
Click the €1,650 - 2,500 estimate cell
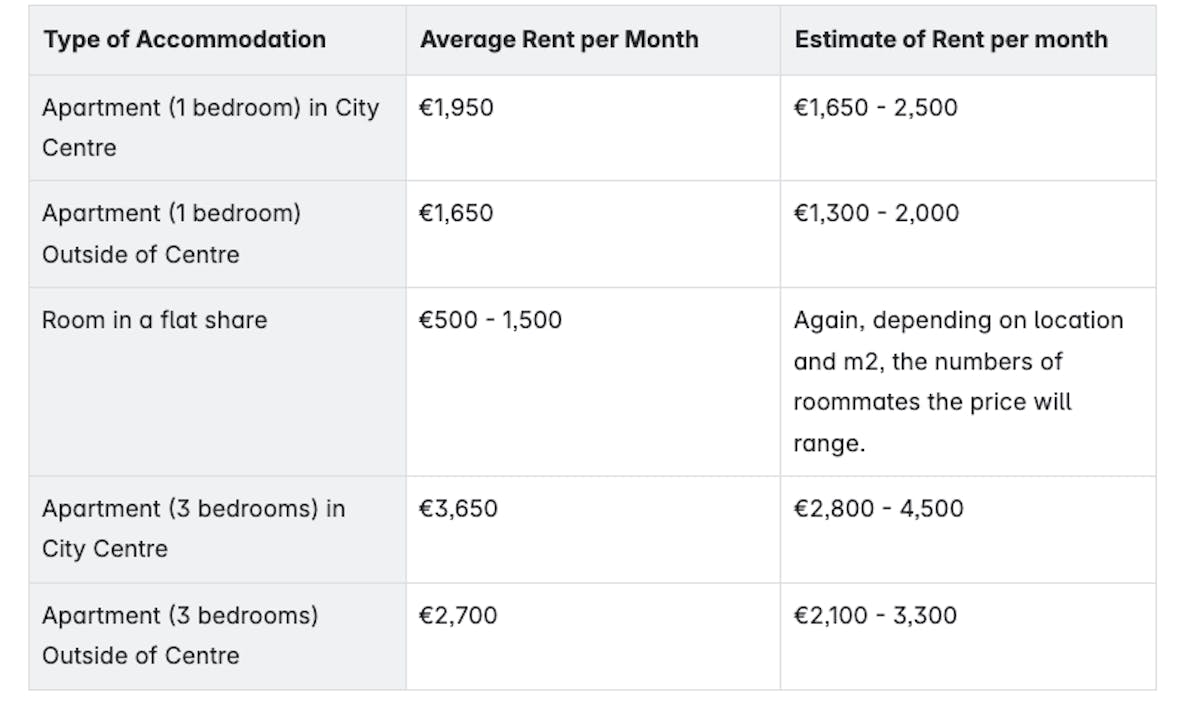tap(875, 107)
